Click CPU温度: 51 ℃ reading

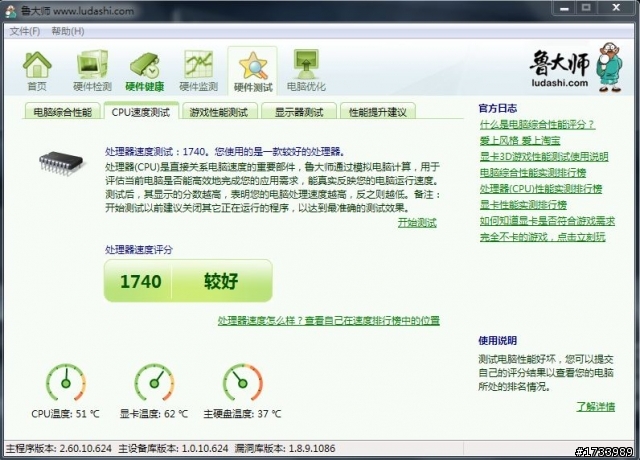65,413
